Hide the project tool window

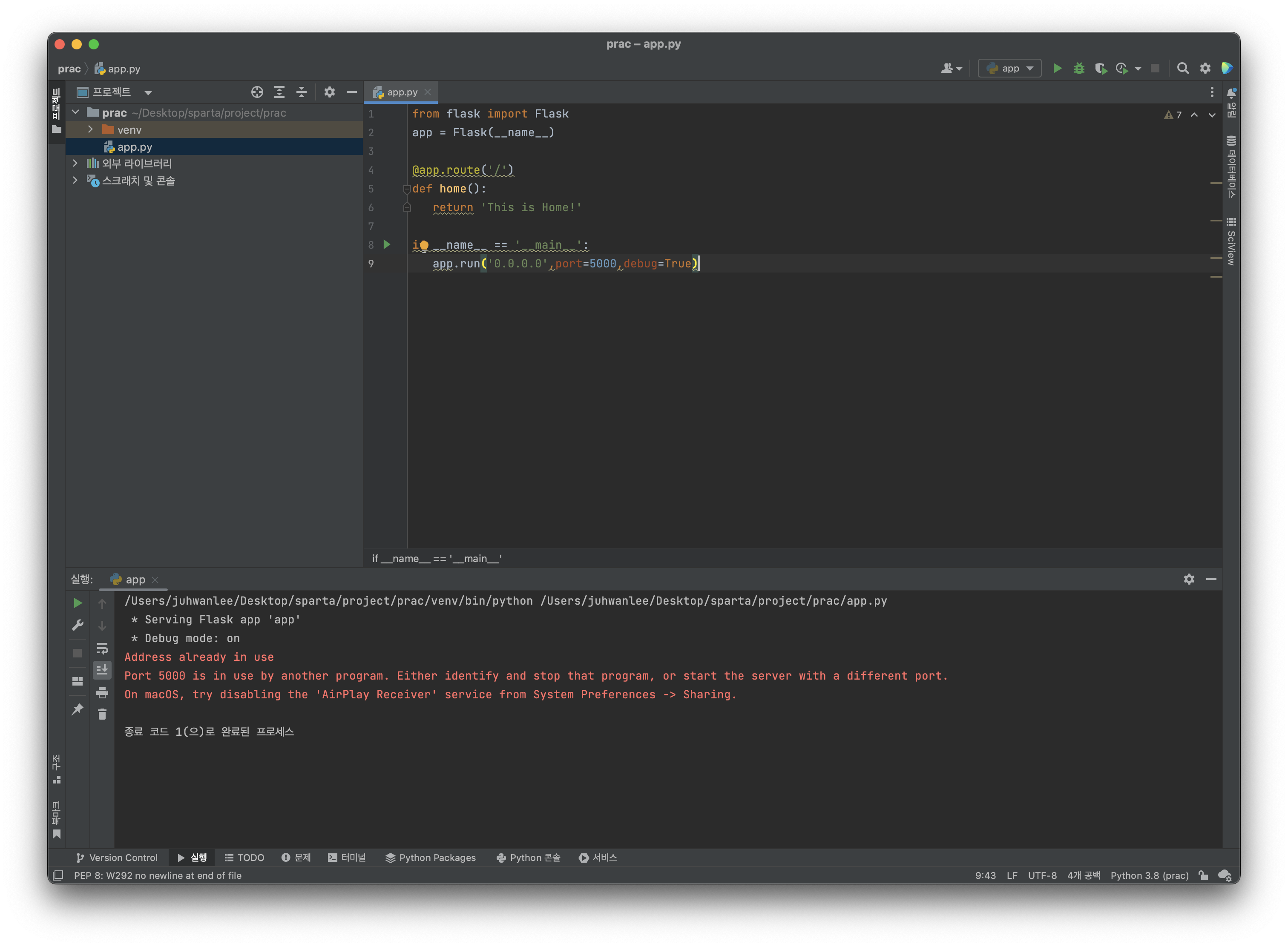click(x=351, y=92)
